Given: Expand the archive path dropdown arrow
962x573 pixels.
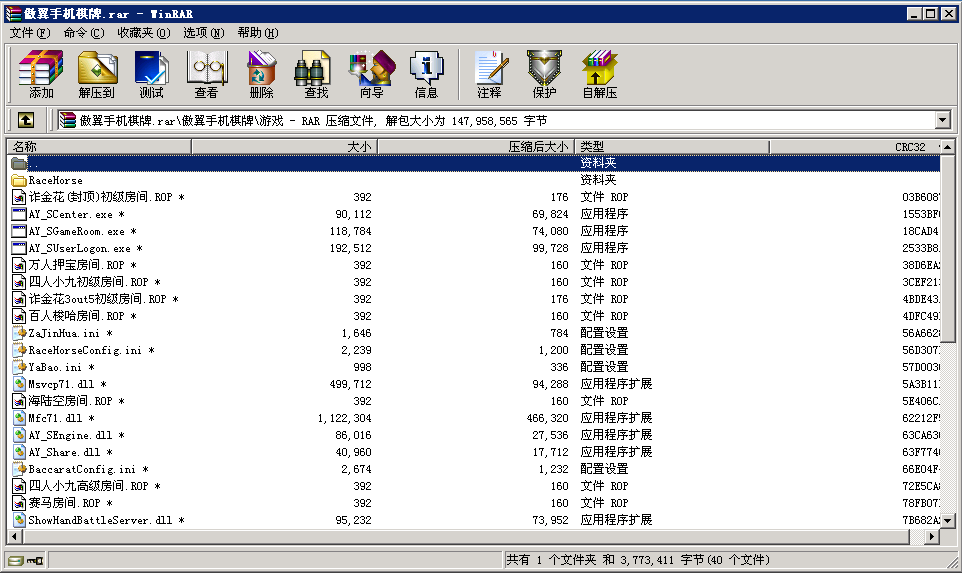Looking at the screenshot, I should [942, 120].
